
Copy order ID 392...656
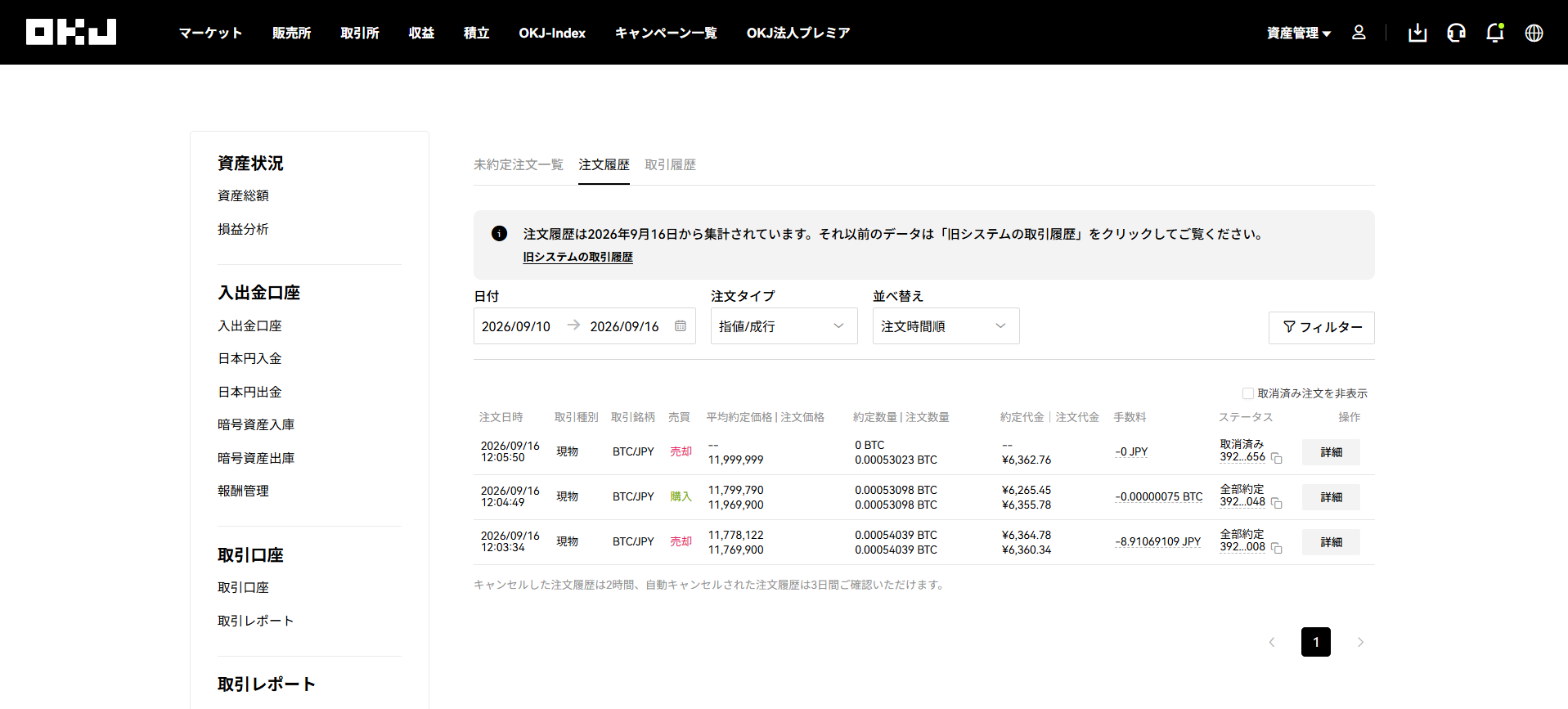pyautogui.click(x=1277, y=459)
